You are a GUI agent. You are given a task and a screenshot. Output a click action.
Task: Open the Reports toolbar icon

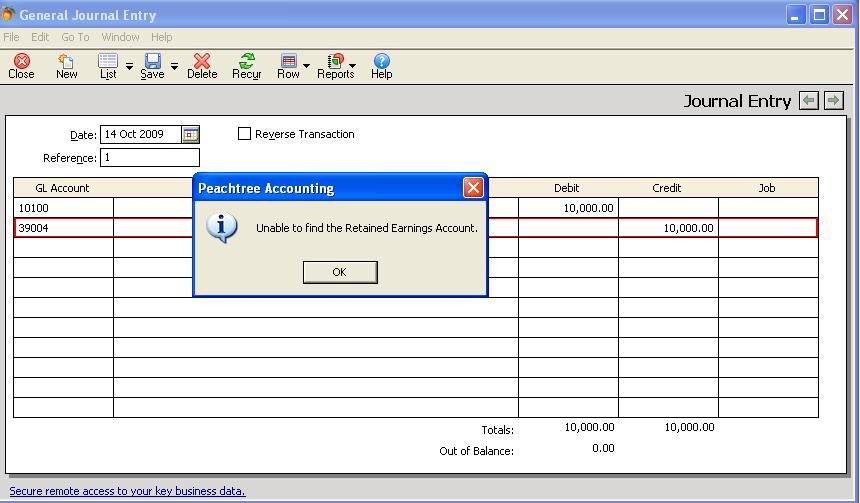[336, 66]
